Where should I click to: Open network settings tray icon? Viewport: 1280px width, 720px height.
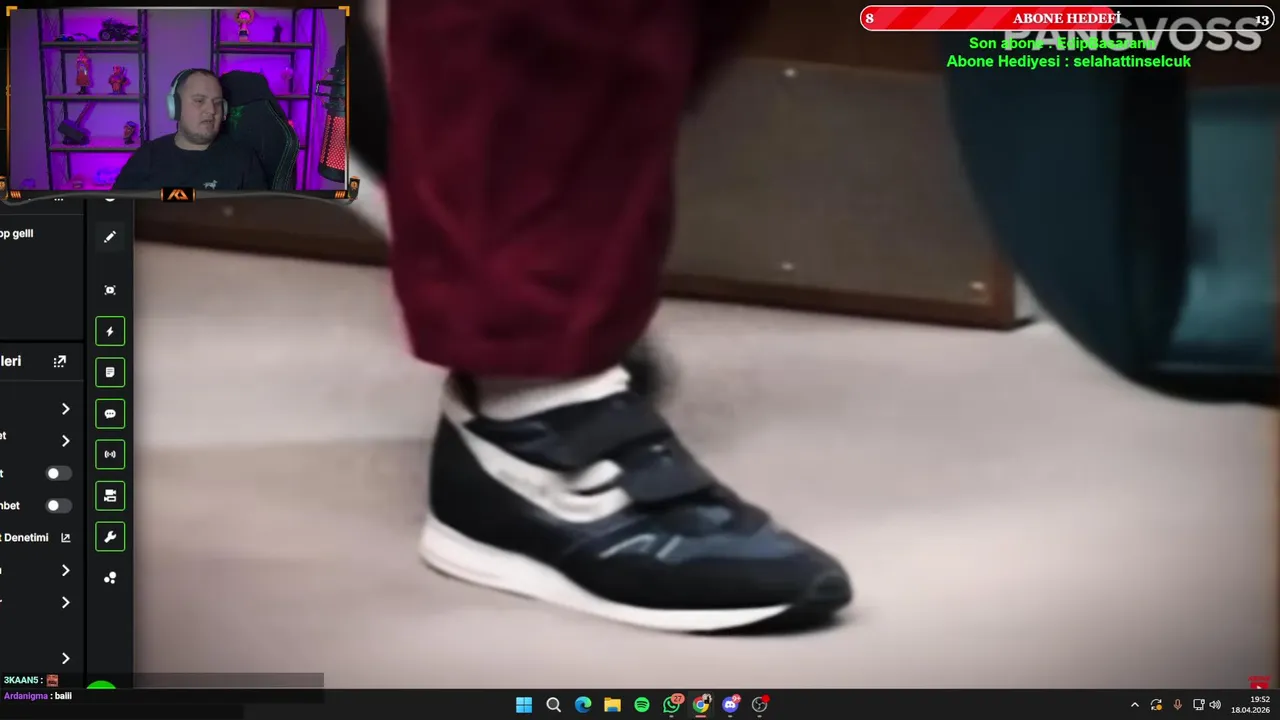click(1198, 705)
